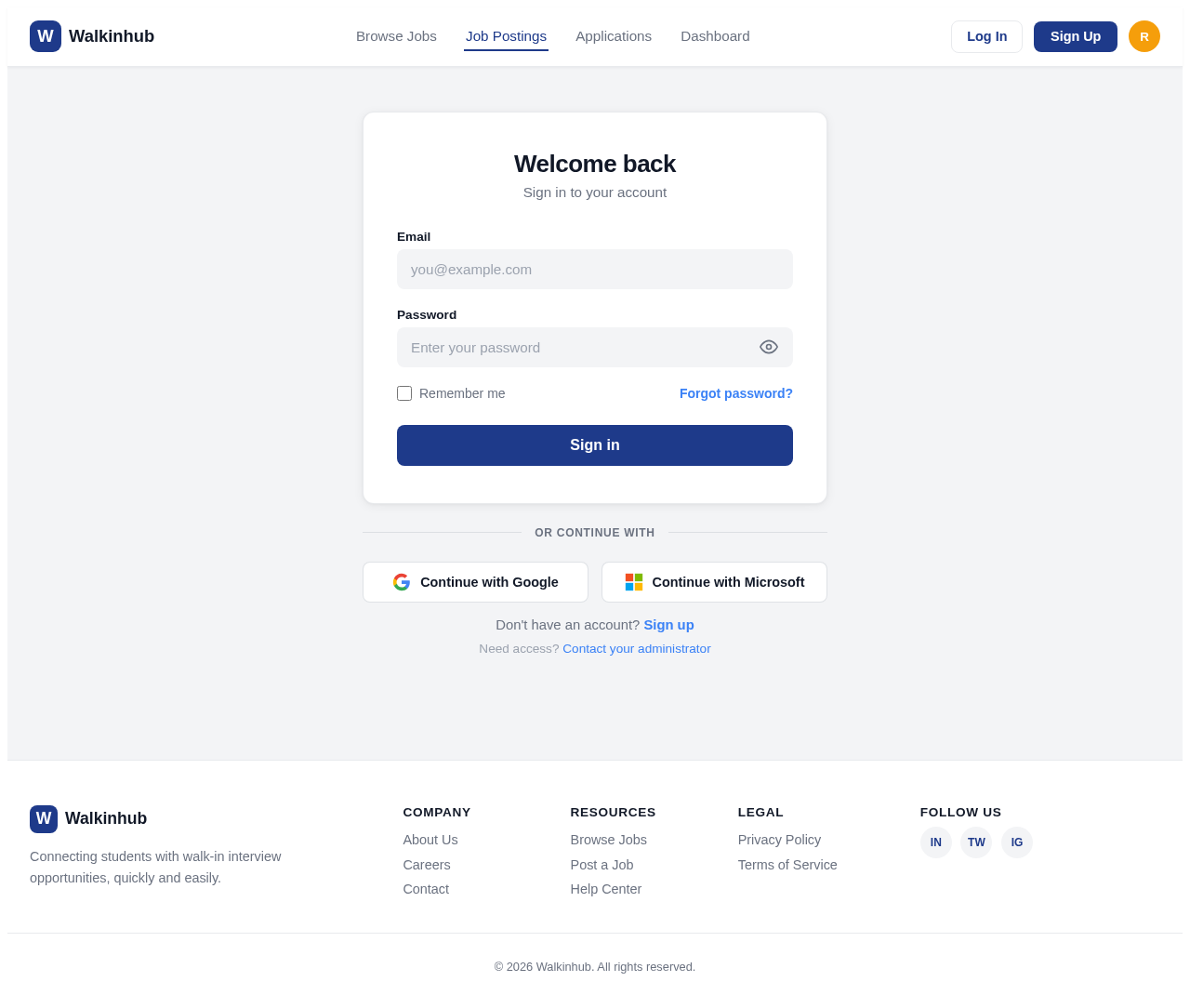Image resolution: width=1190 pixels, height=1008 pixels.
Task: Open Careers footer link
Action: pyautogui.click(x=427, y=865)
